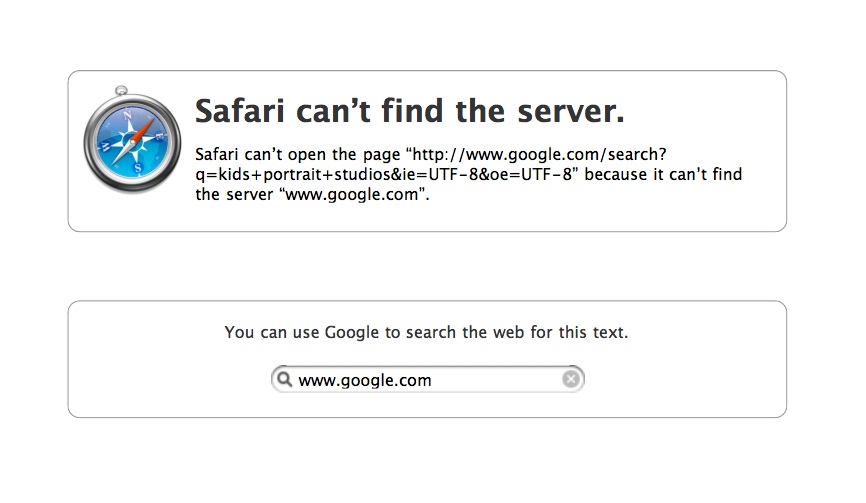The height and width of the screenshot is (503, 866).
Task: Click empty space in search field after the text
Action: [x=500, y=380]
